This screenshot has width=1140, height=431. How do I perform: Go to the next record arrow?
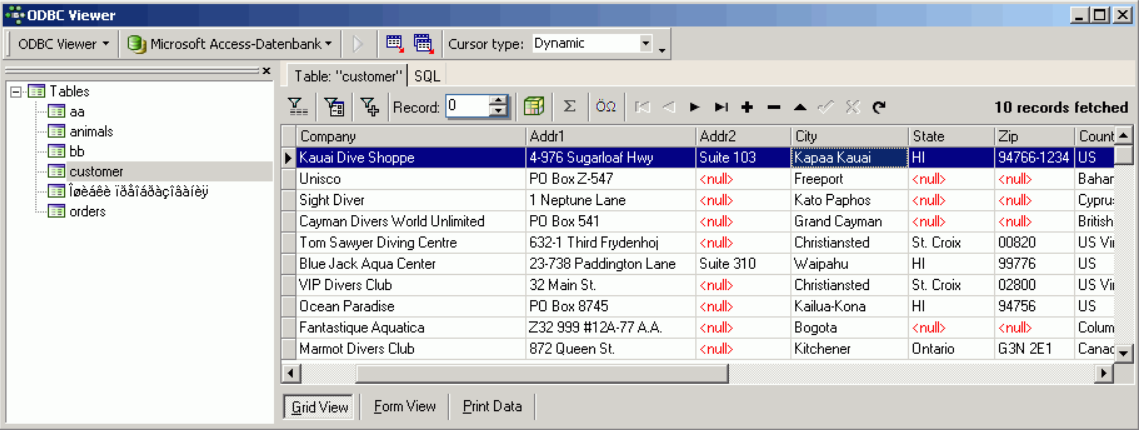(695, 107)
